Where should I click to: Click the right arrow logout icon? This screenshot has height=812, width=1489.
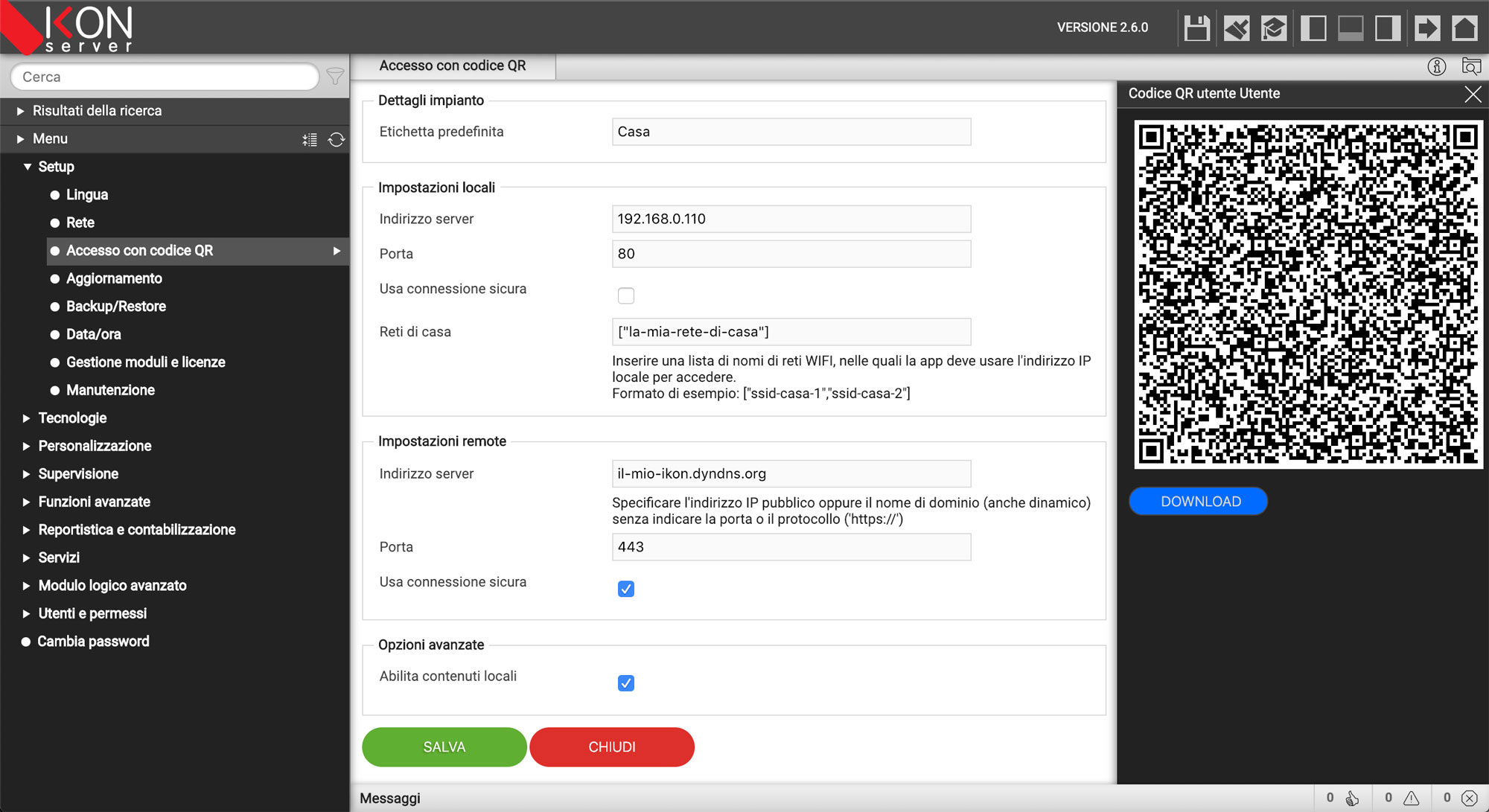click(1426, 28)
